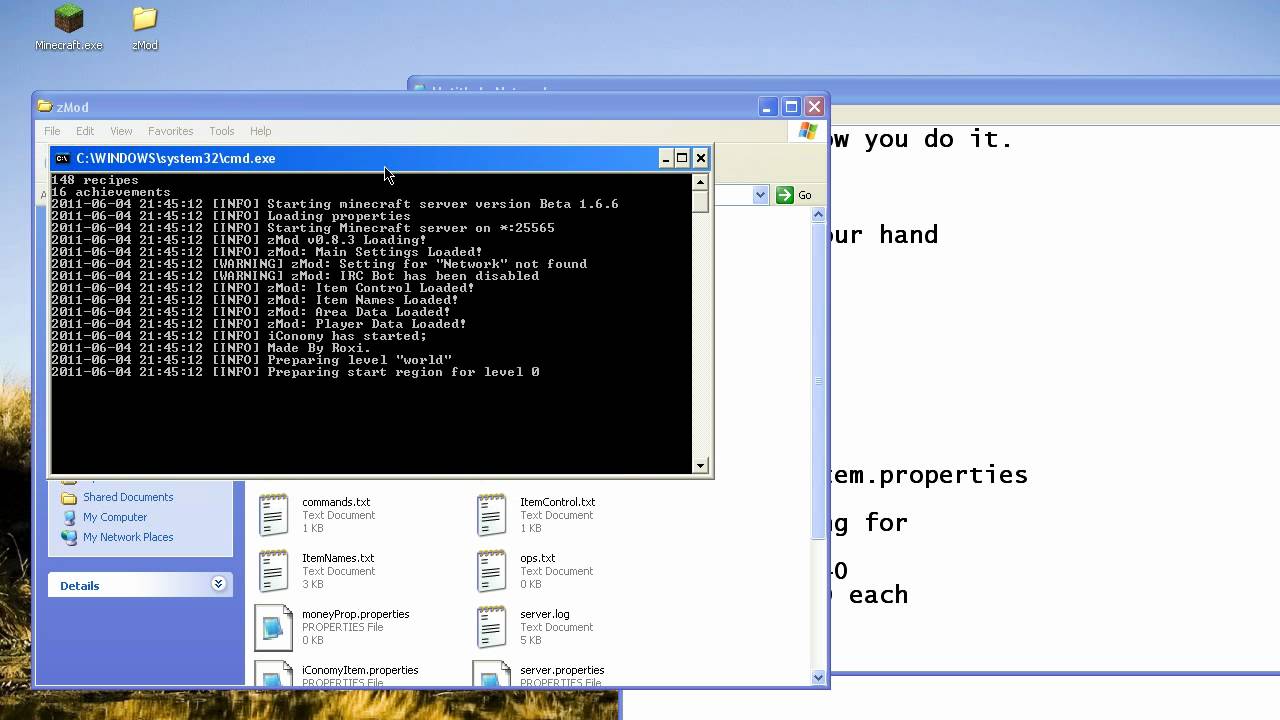The height and width of the screenshot is (720, 1280).
Task: Select the iConomyItem.properties file name
Action: tap(360, 670)
